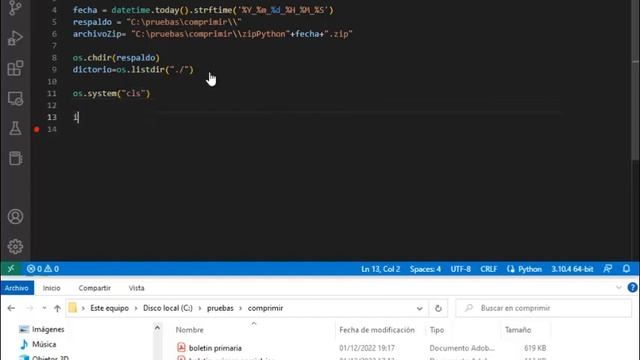Switch to the Inicio ribbon tab
This screenshot has width=640, height=360.
[51, 288]
